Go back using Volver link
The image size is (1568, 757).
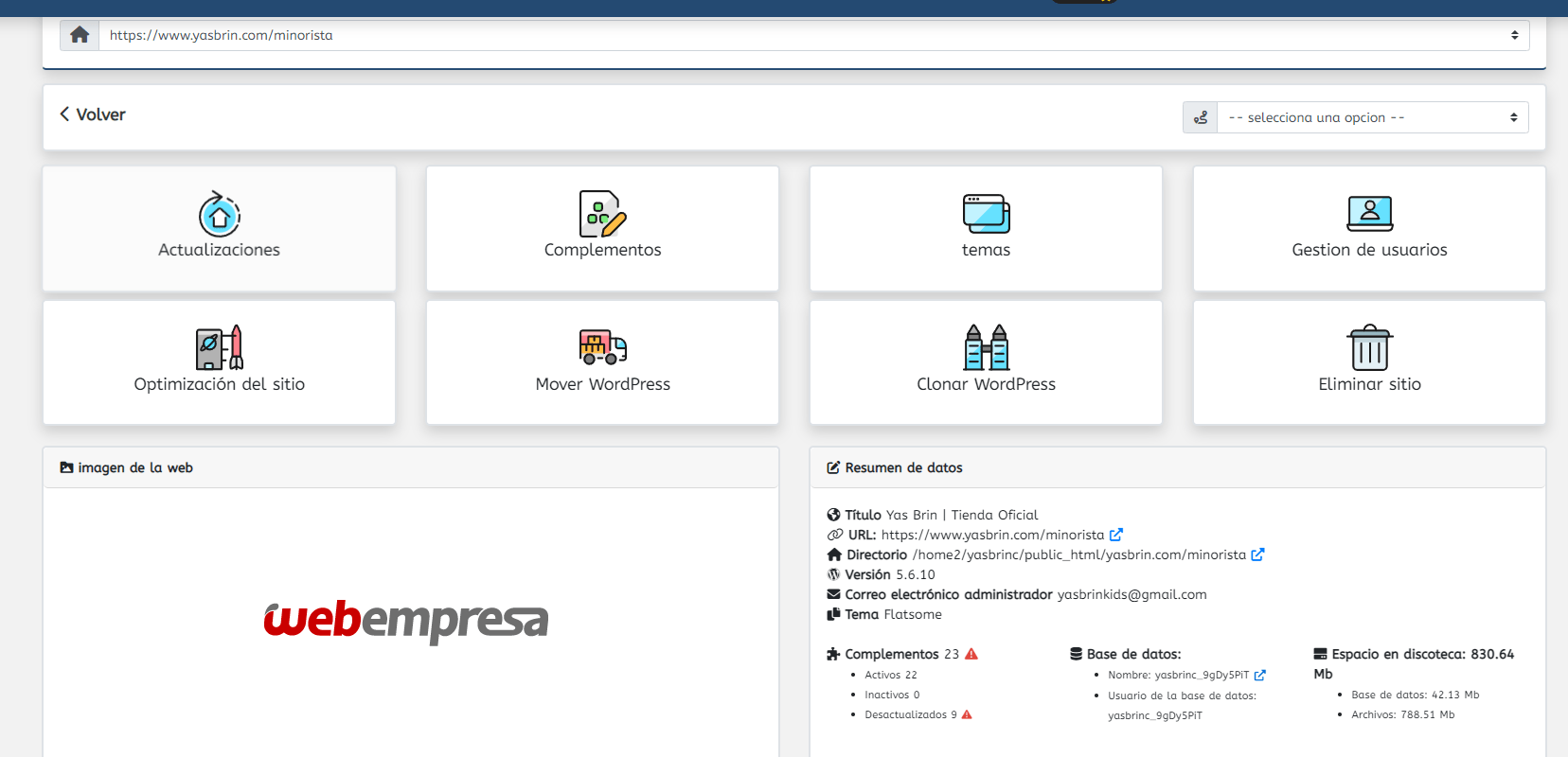(93, 114)
